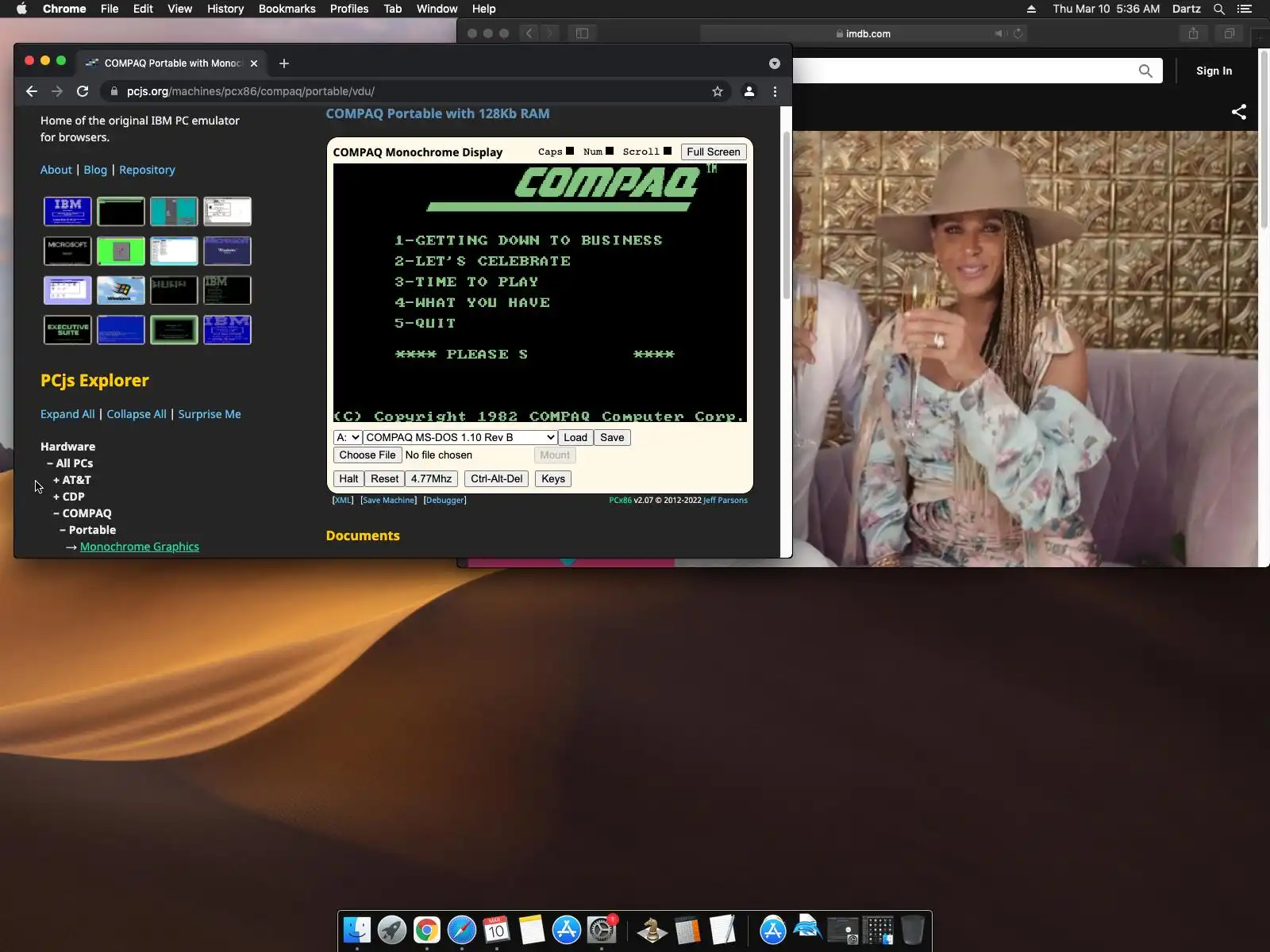This screenshot has height=952, width=1270.
Task: Click the Safari Share icon
Action: click(x=1193, y=33)
